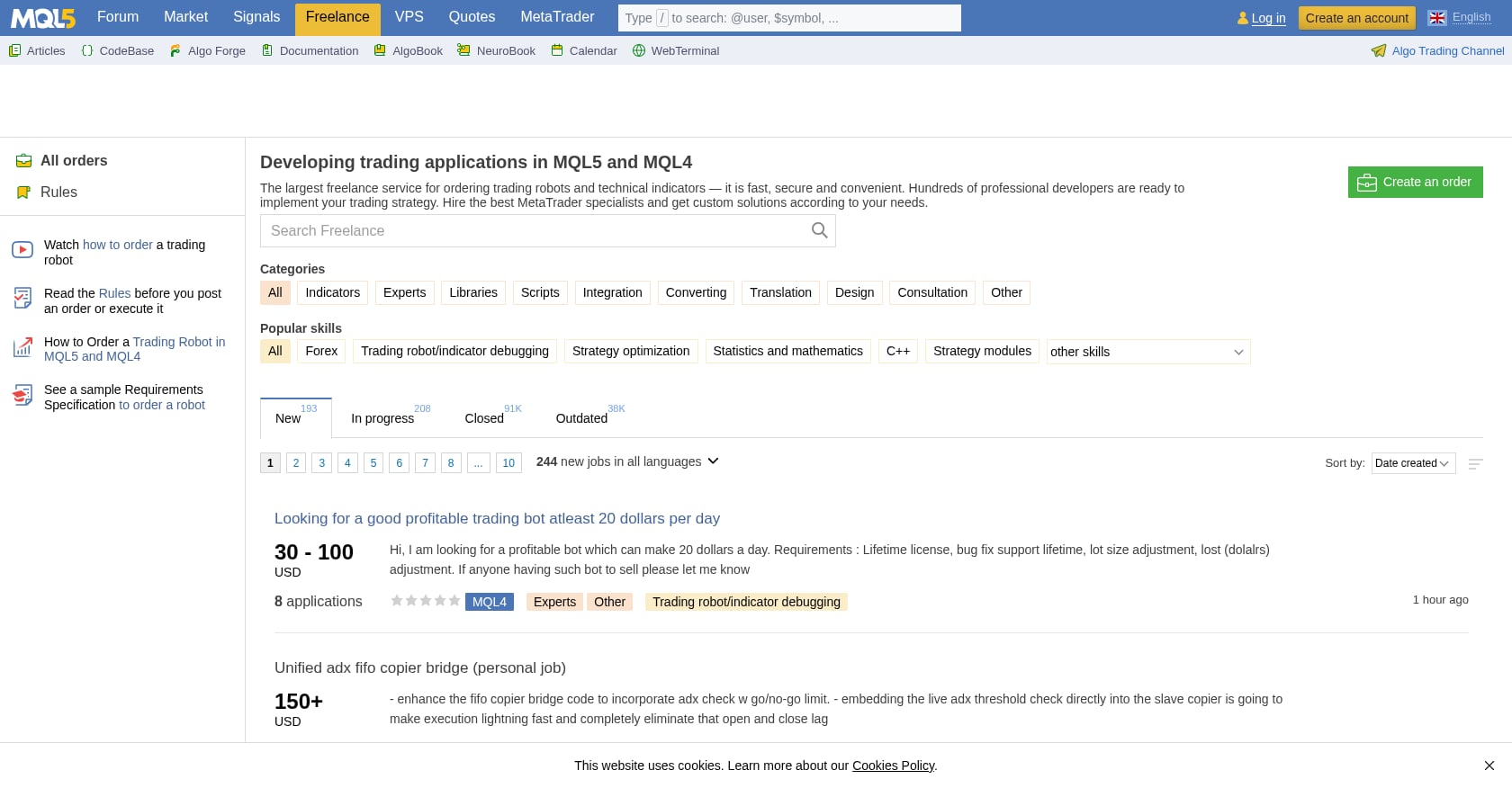Click the Log in link
1512x788 pixels.
[1268, 18]
